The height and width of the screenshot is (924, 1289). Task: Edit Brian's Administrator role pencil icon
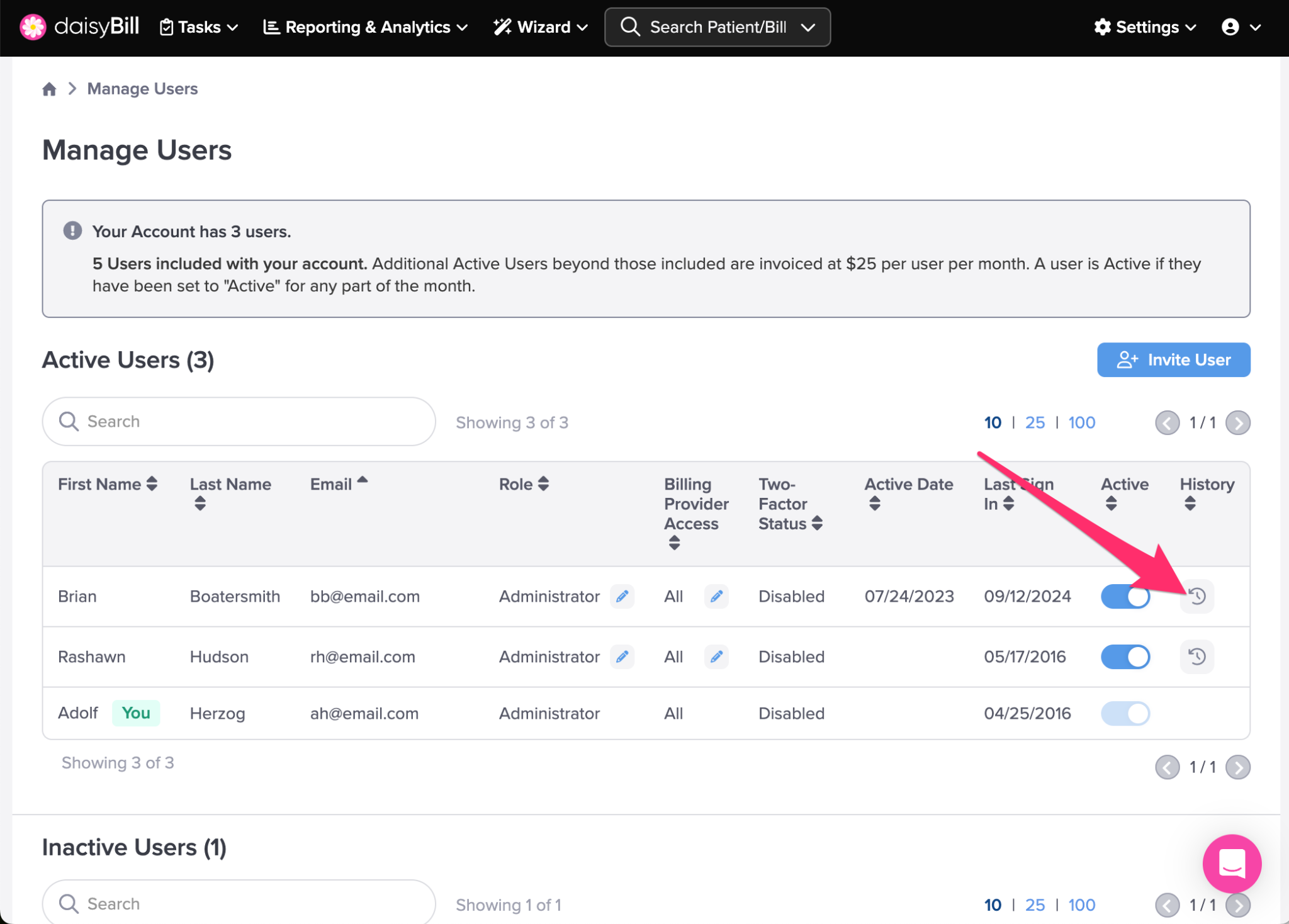622,596
